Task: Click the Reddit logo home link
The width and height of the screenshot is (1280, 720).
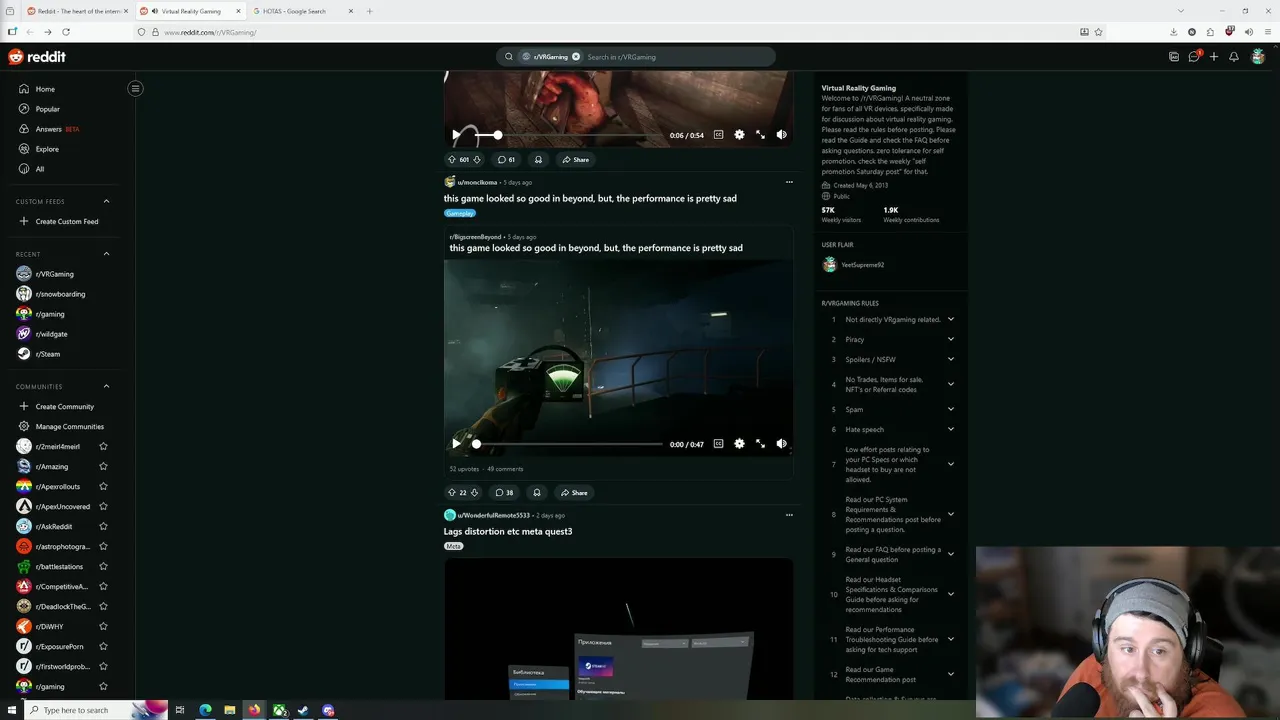Action: [x=37, y=57]
